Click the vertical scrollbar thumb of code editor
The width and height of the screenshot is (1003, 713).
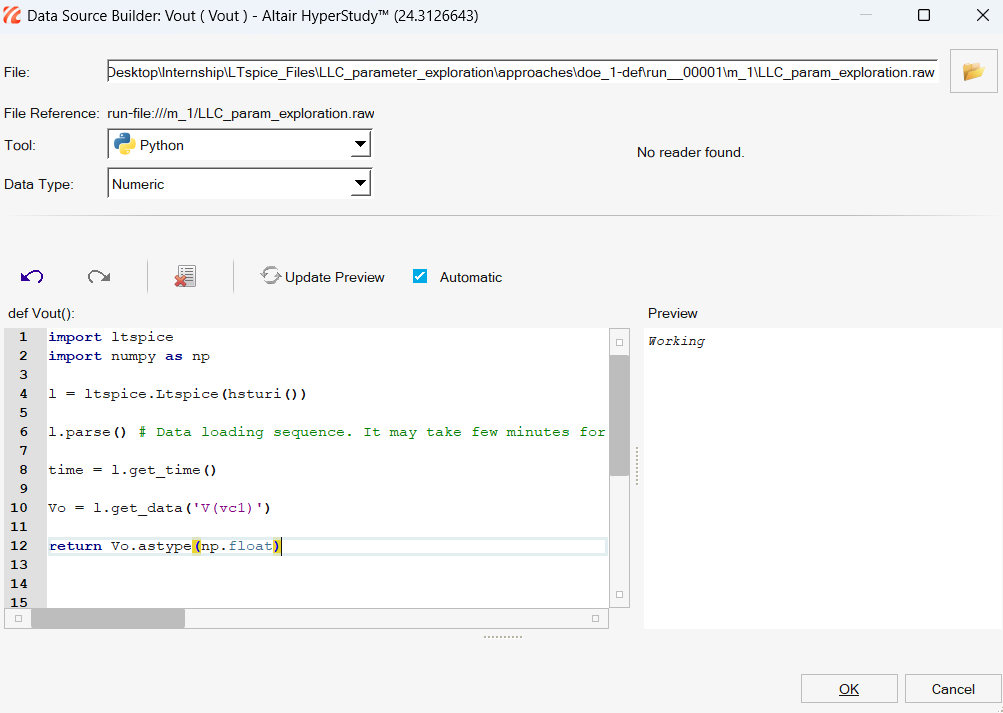[619, 416]
